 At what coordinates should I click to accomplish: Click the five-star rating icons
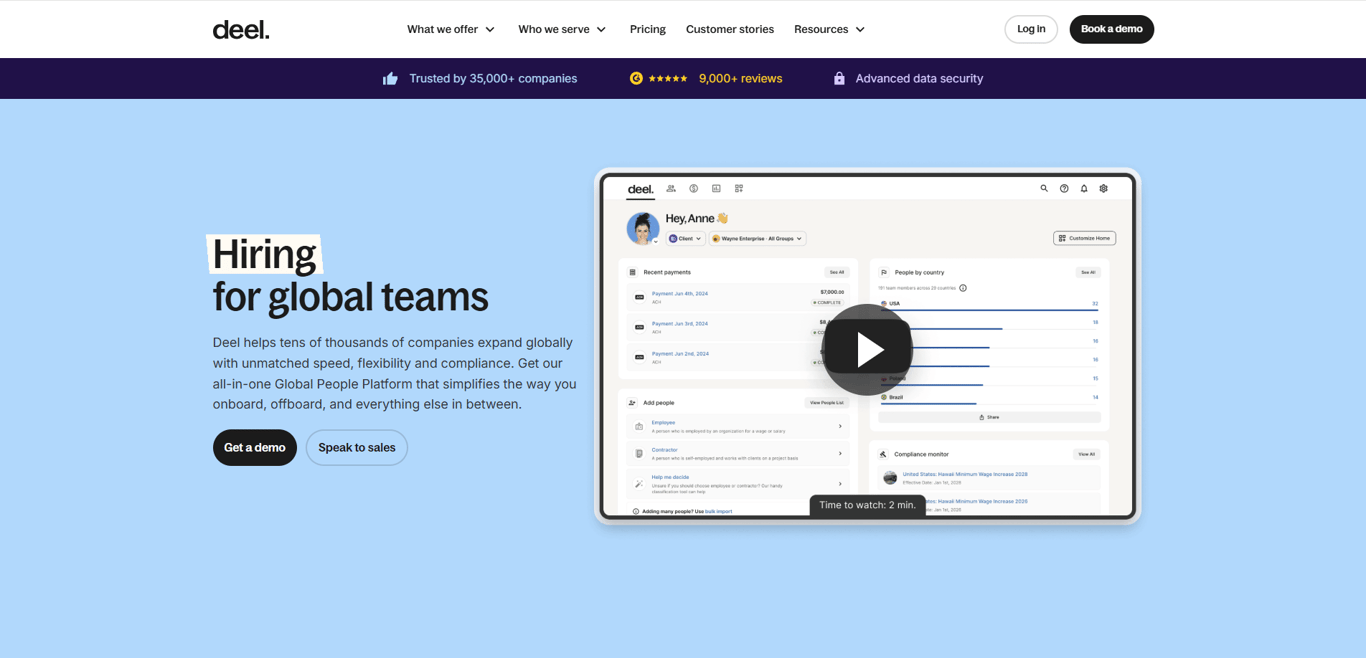click(x=668, y=78)
